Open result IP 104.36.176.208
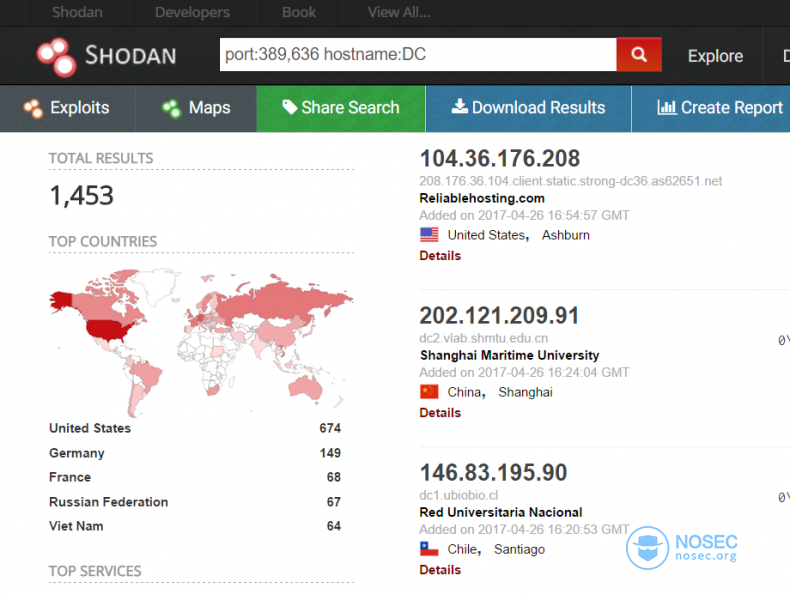Screen dimensions: 790x594 (x=500, y=158)
